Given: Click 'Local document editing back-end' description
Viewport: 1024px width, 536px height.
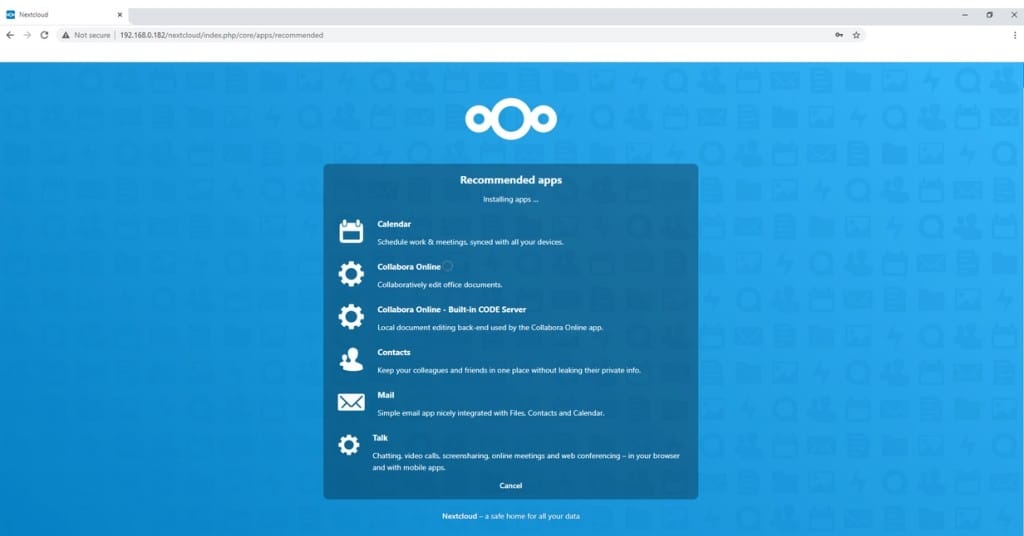Looking at the screenshot, I should (490, 328).
